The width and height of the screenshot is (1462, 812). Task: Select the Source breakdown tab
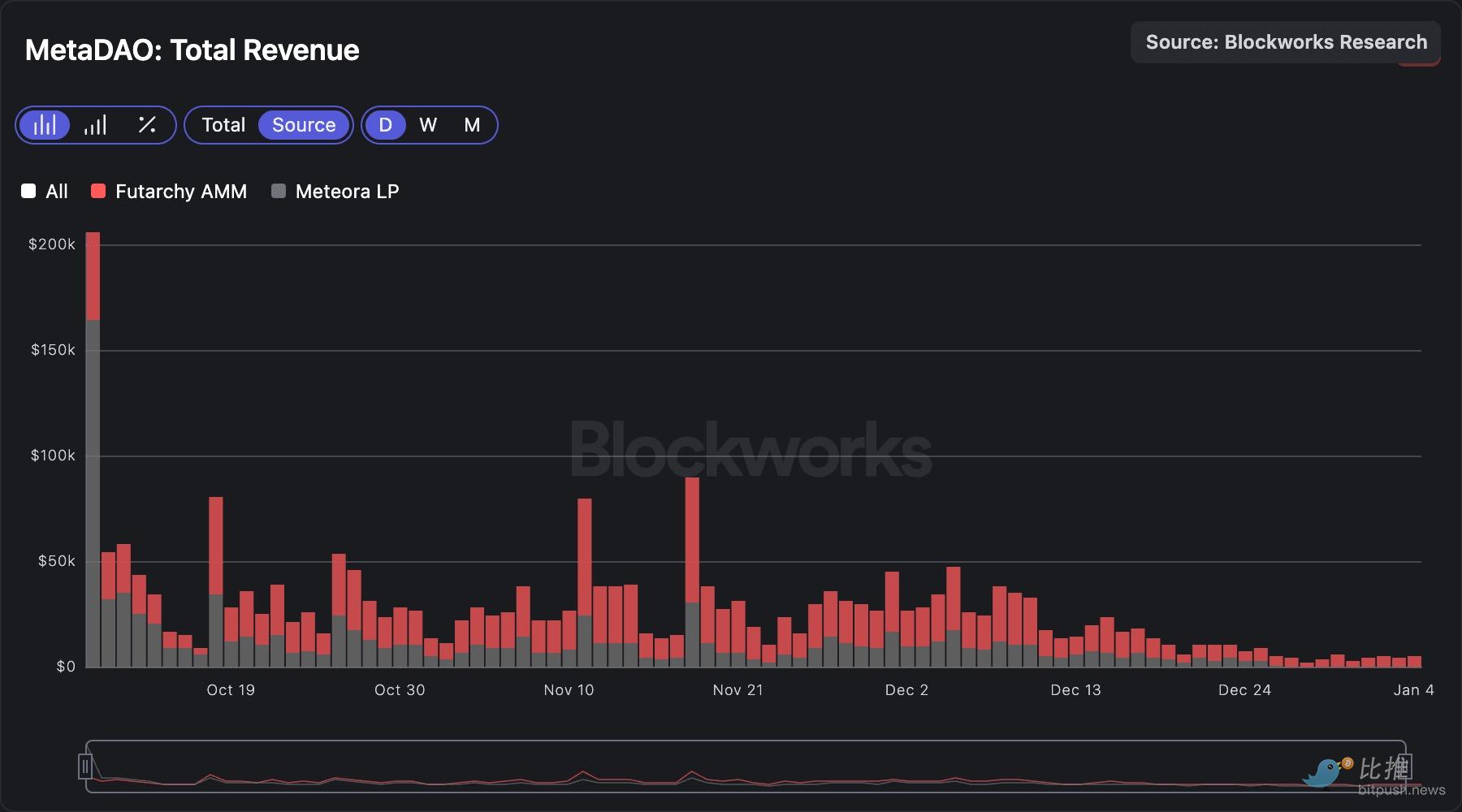(303, 124)
